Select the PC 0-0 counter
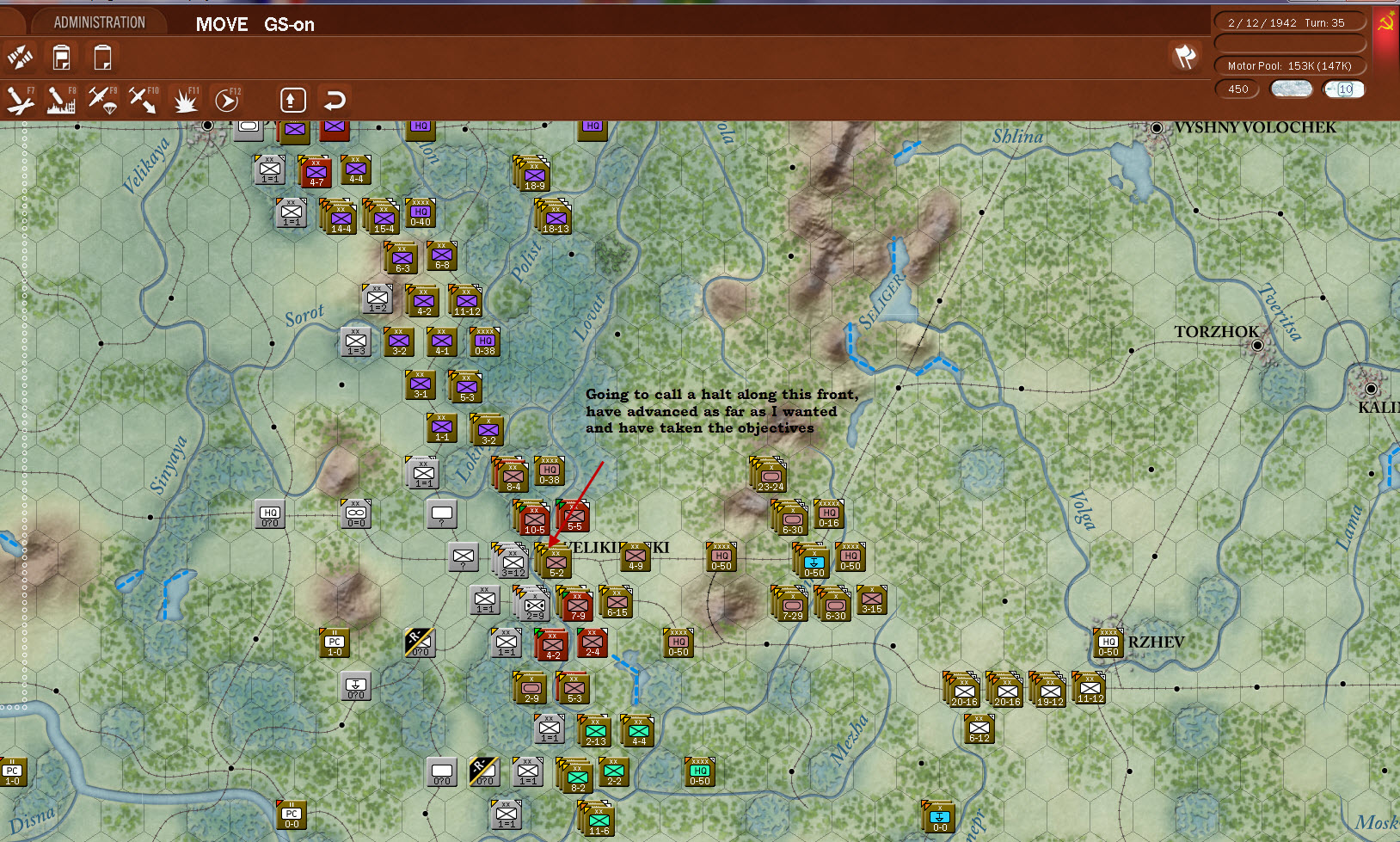Image resolution: width=1400 pixels, height=842 pixels. pyautogui.click(x=292, y=815)
